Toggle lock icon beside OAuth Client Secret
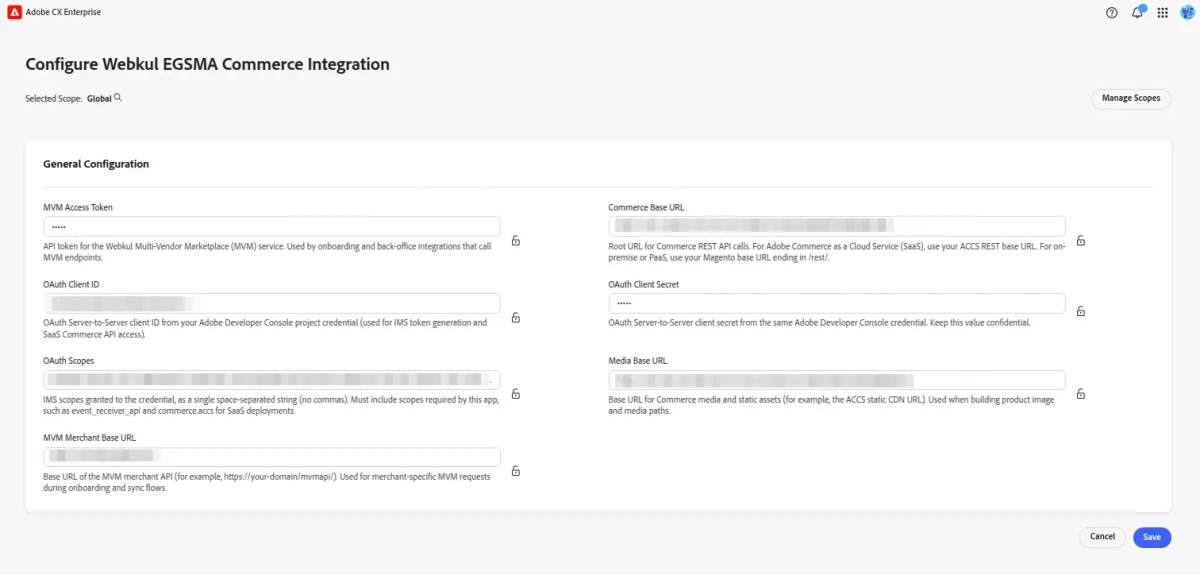This screenshot has height=575, width=1200. pyautogui.click(x=1081, y=311)
